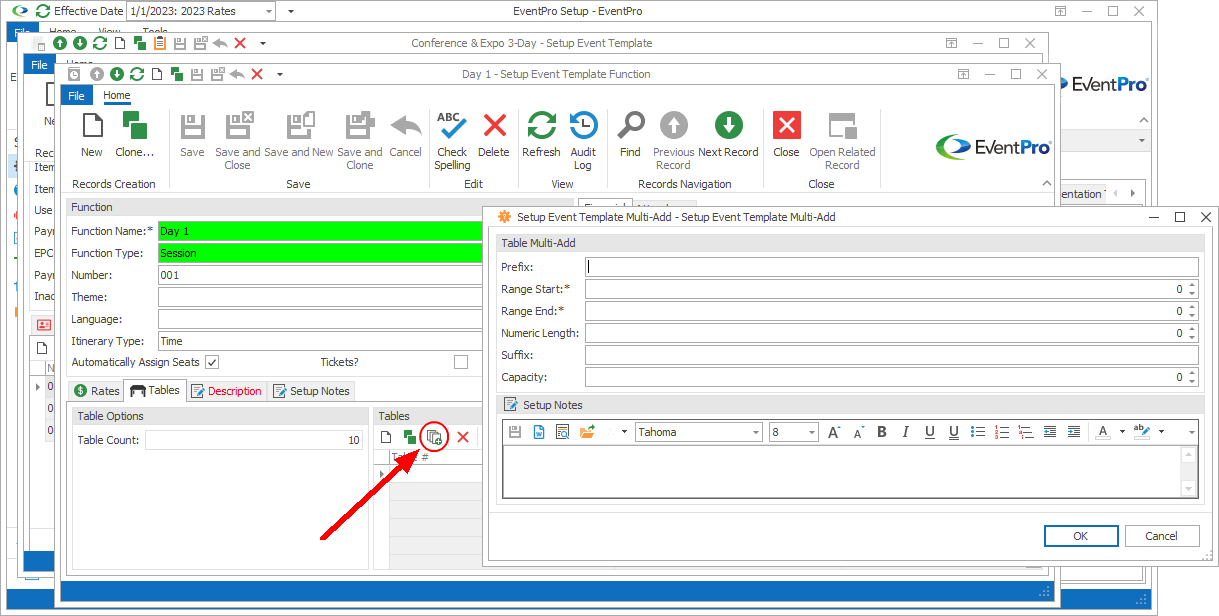Uncheck Automatically Assign Seats checkbox

coord(212,362)
